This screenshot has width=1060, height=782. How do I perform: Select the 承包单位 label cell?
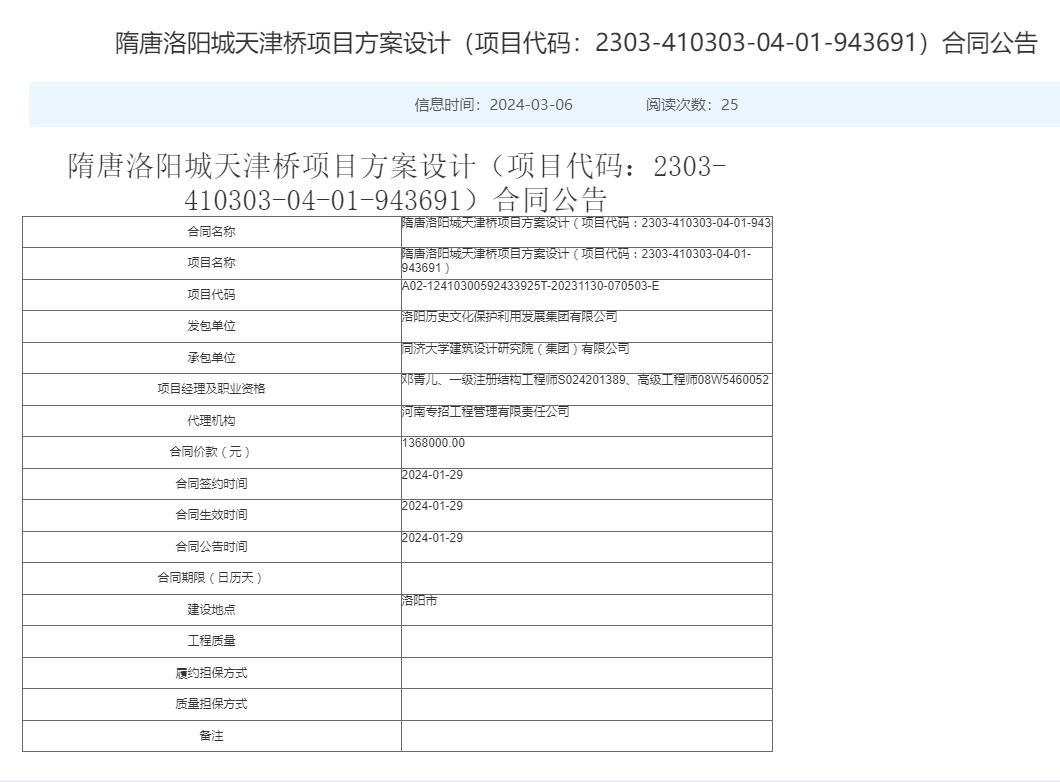pos(212,358)
